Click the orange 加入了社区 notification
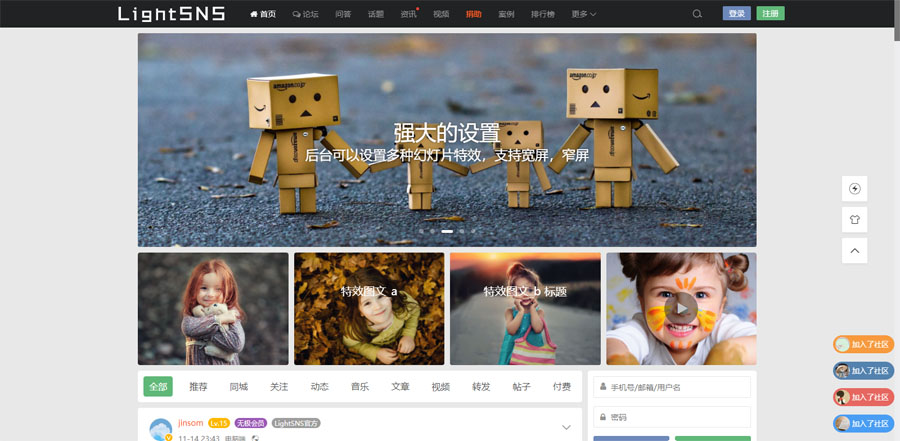 [x=863, y=345]
